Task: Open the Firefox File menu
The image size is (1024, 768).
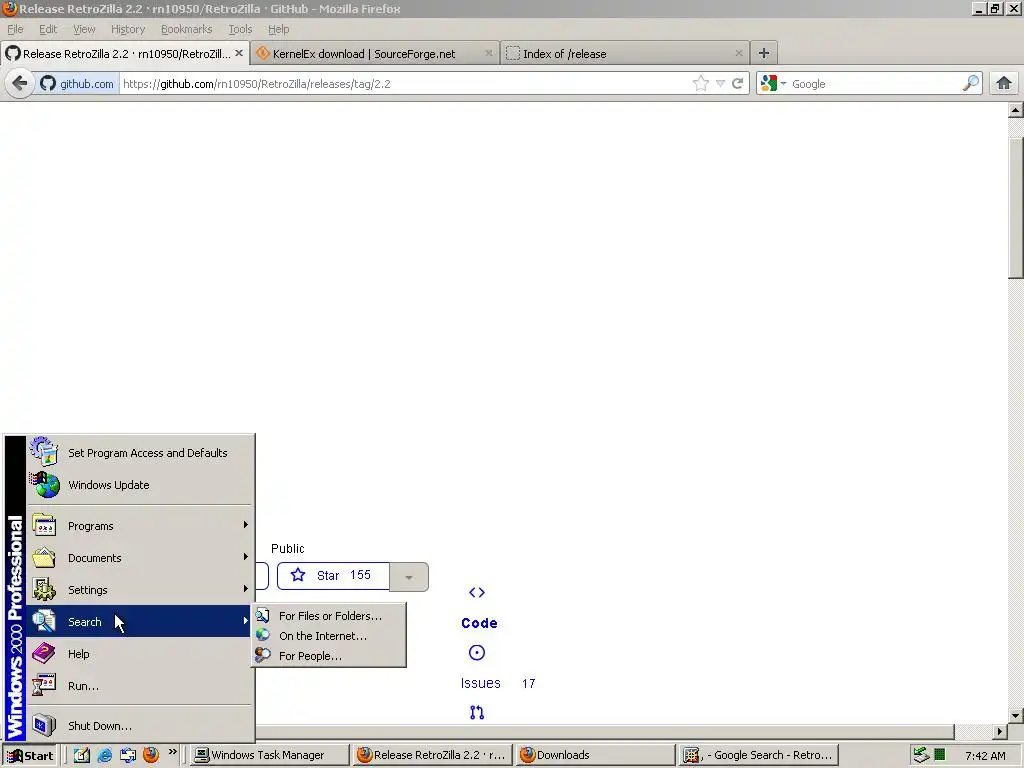Action: (x=15, y=29)
